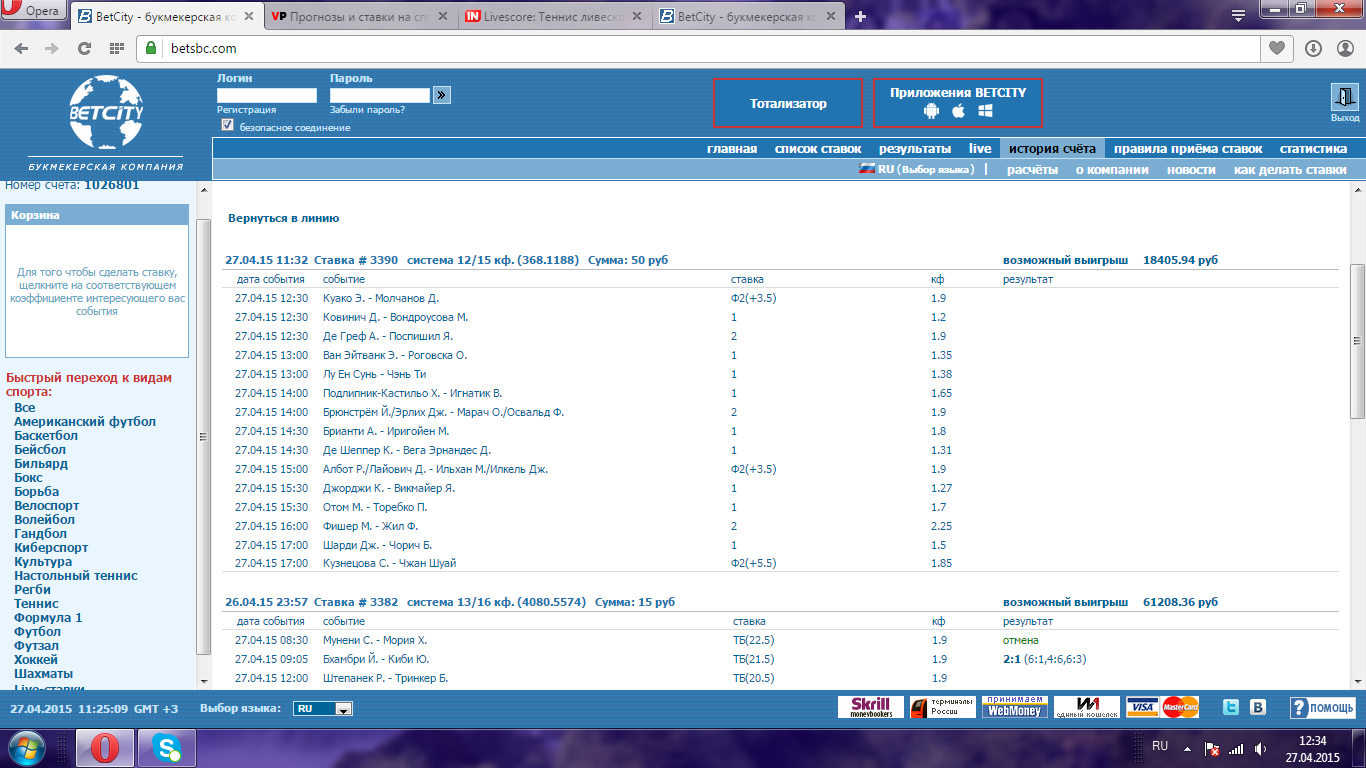Image resolution: width=1366 pixels, height=768 pixels.
Task: Switch to the VP Прогнозы и ставки tab
Action: [x=360, y=16]
